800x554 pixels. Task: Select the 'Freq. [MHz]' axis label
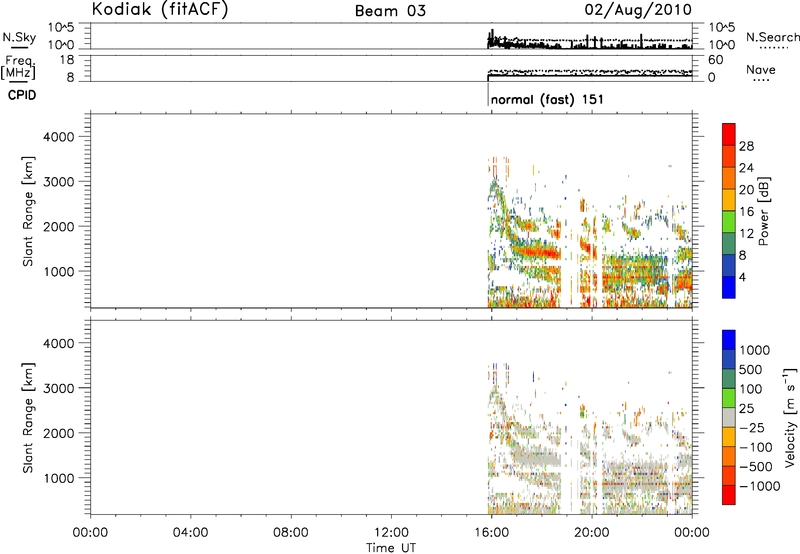click(18, 68)
